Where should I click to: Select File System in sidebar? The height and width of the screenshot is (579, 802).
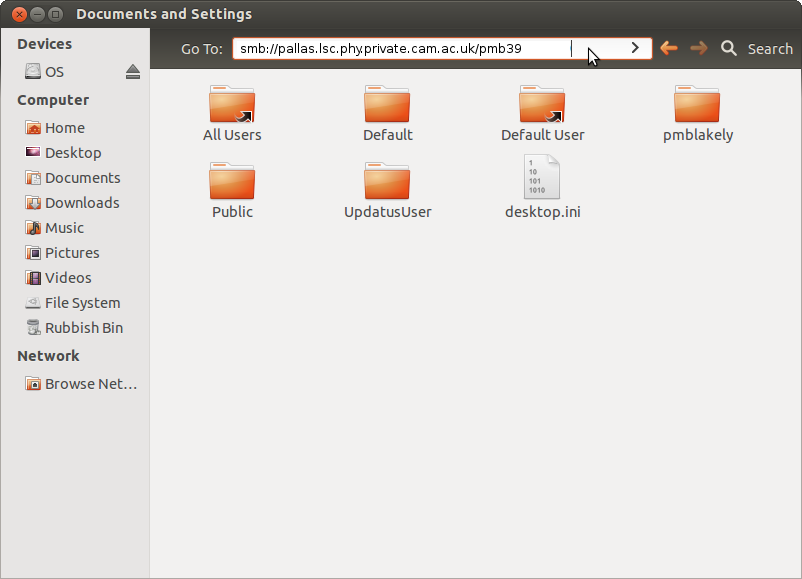point(82,303)
